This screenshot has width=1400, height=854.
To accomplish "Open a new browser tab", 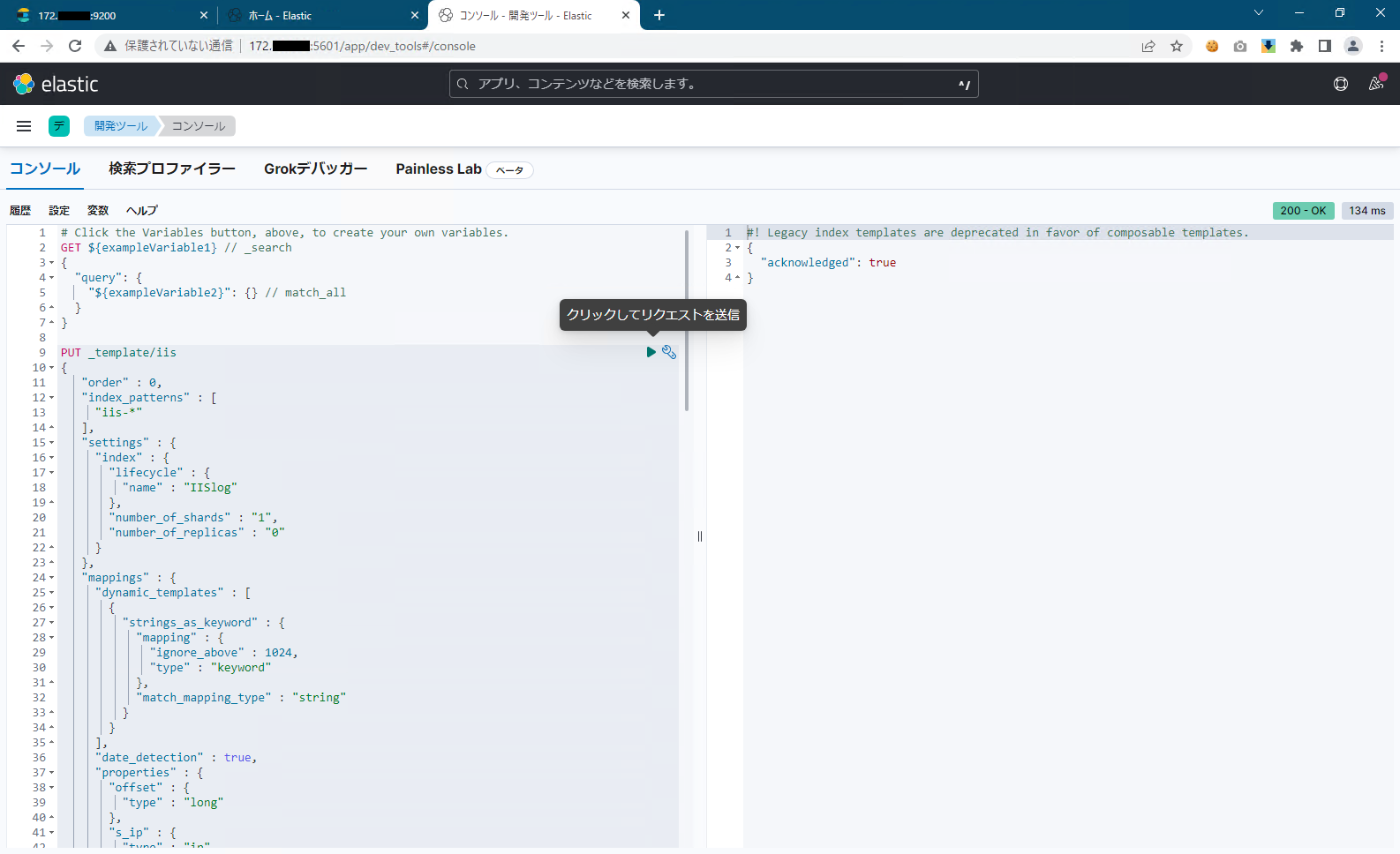I will (x=659, y=15).
